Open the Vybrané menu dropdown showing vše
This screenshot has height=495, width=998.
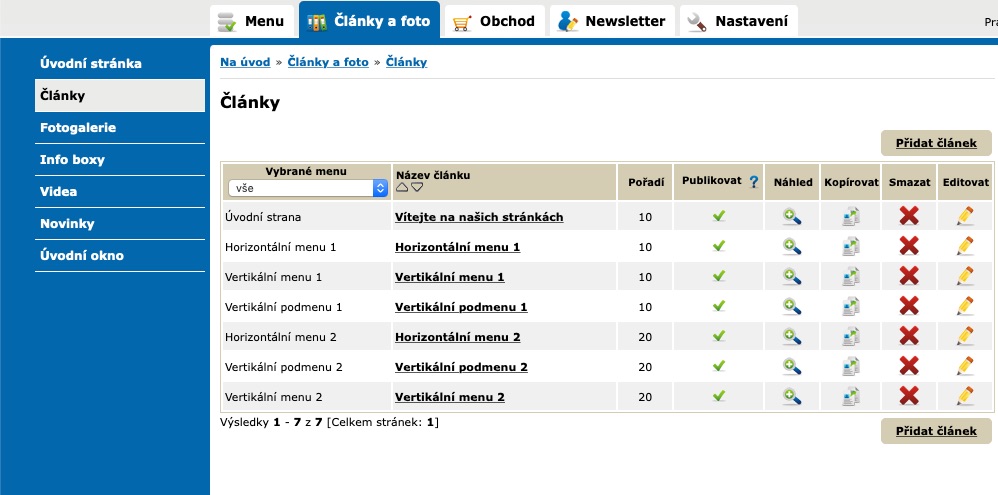click(x=308, y=188)
